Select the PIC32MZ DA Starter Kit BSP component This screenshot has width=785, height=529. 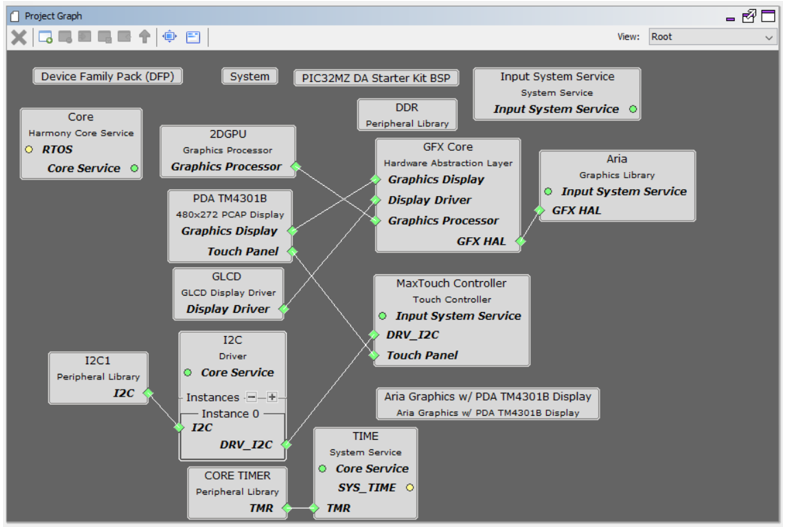[376, 78]
